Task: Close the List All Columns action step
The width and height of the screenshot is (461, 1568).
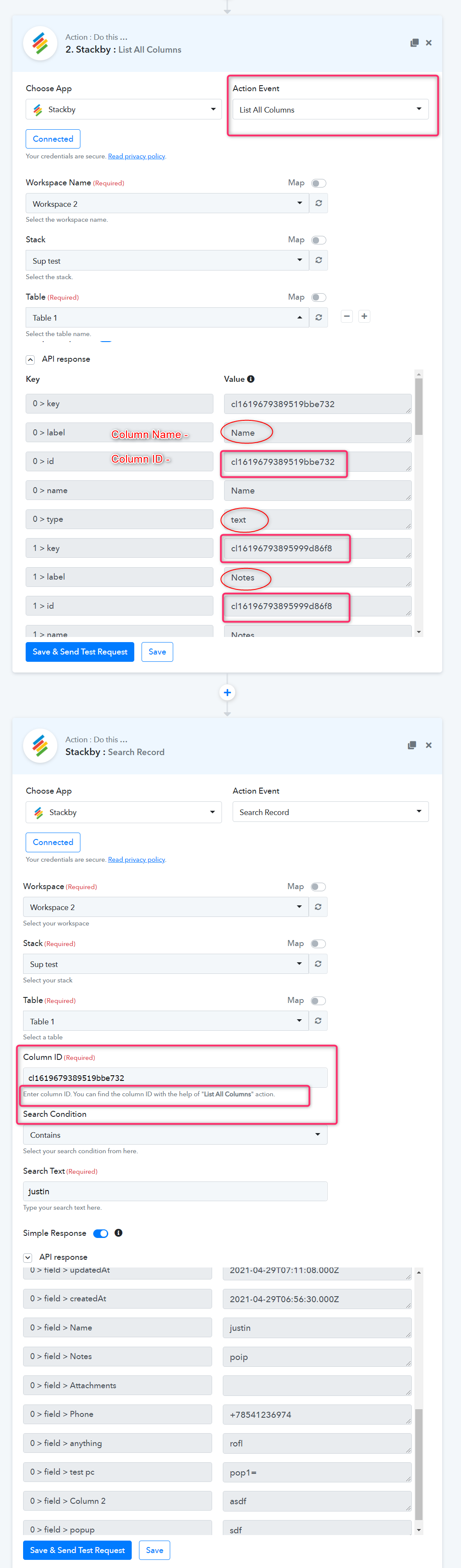Action: click(429, 43)
